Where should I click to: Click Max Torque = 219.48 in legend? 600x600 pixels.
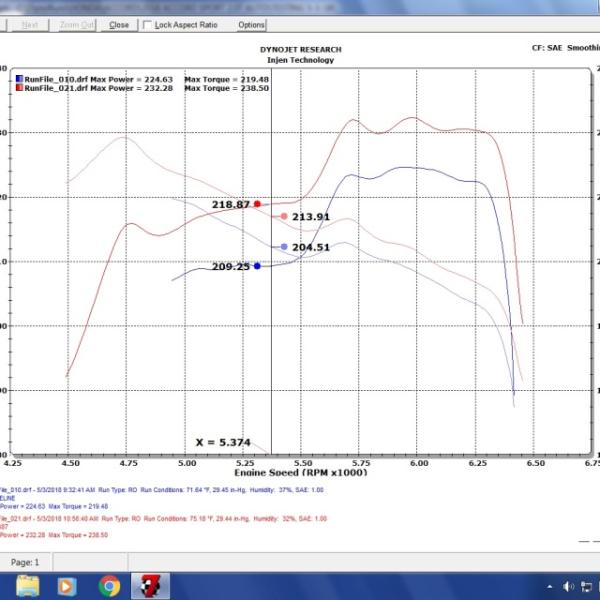pos(227,79)
